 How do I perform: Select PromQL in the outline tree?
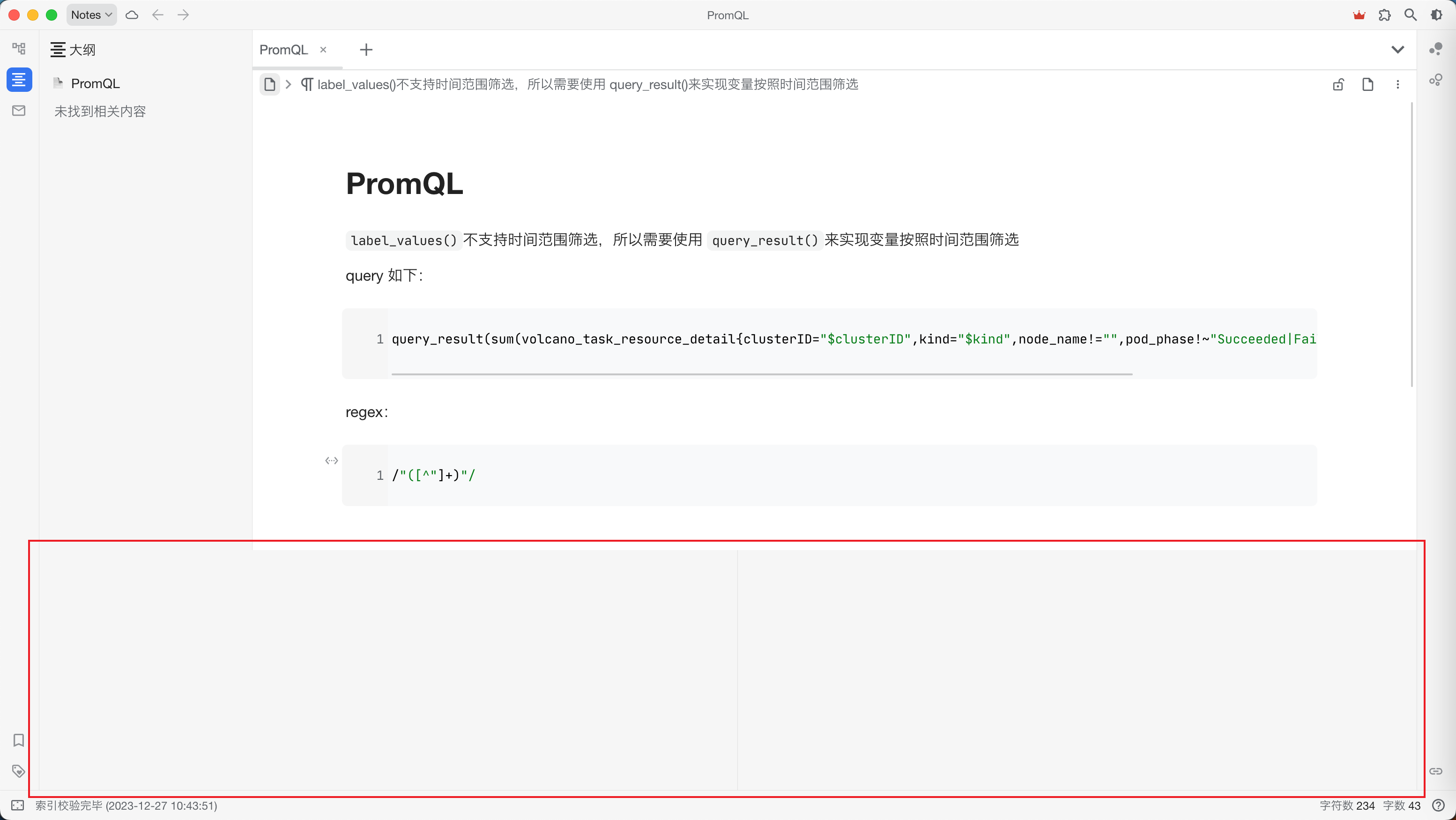tap(95, 84)
